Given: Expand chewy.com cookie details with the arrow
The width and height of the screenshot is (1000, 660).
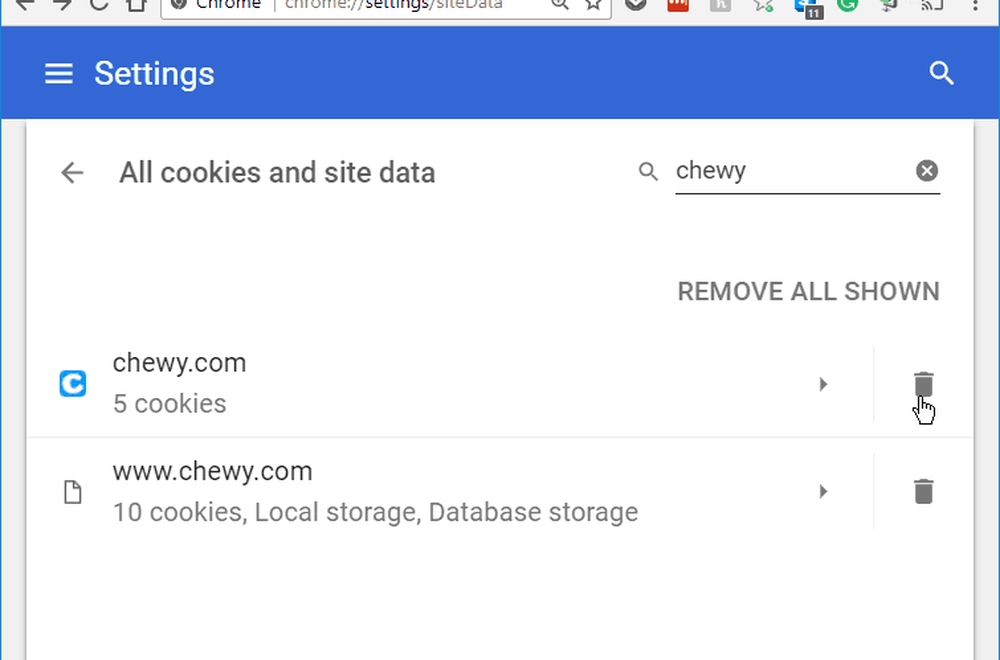Looking at the screenshot, I should pyautogui.click(x=823, y=384).
